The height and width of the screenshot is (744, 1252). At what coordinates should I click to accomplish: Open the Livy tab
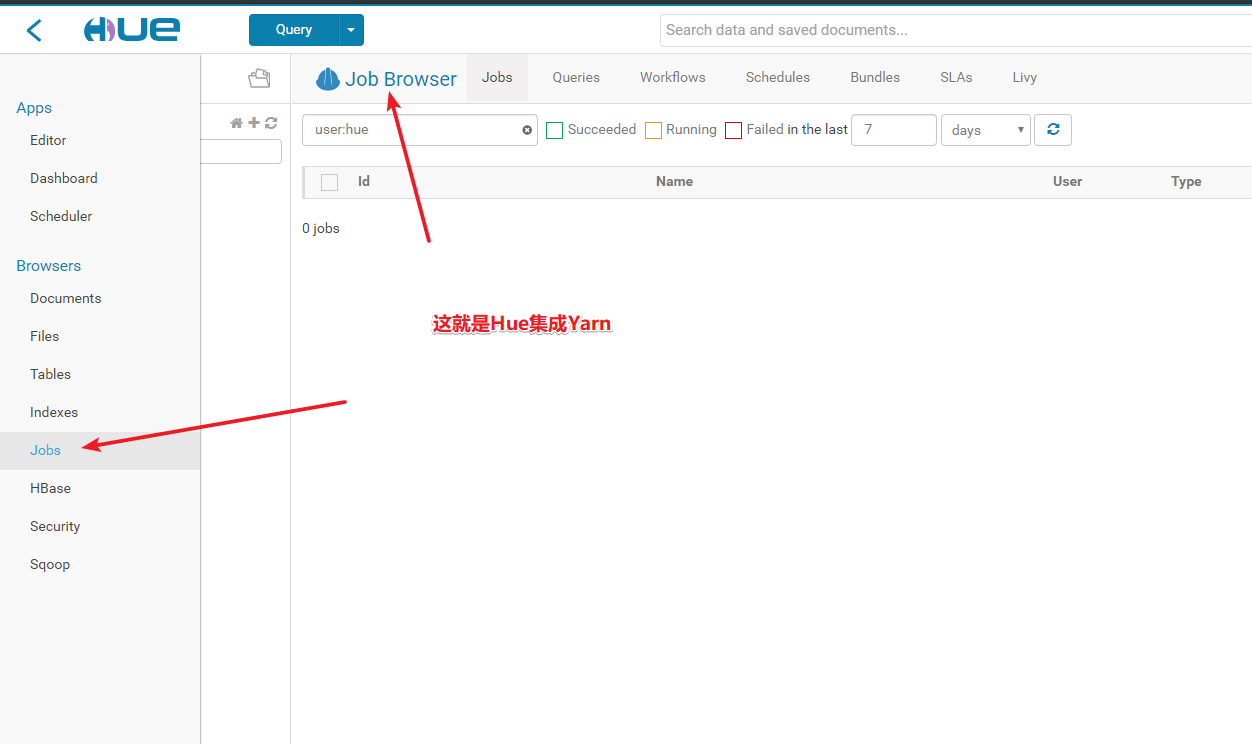coord(1024,77)
